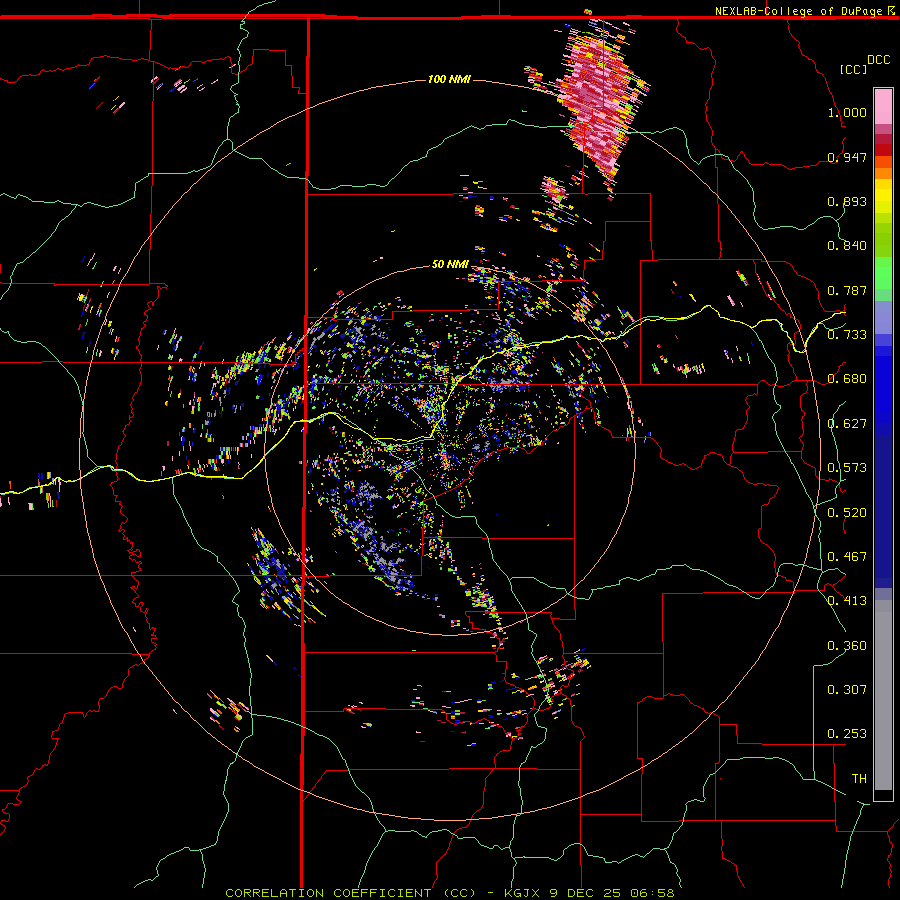Pick the bright green color bar segment

883,273
